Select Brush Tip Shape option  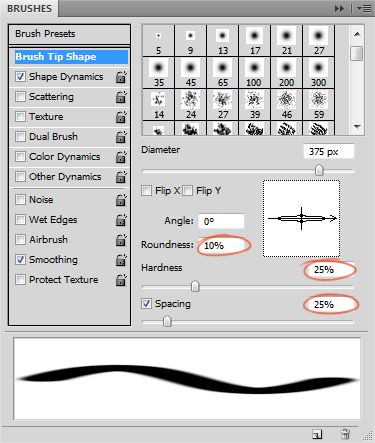(x=71, y=57)
